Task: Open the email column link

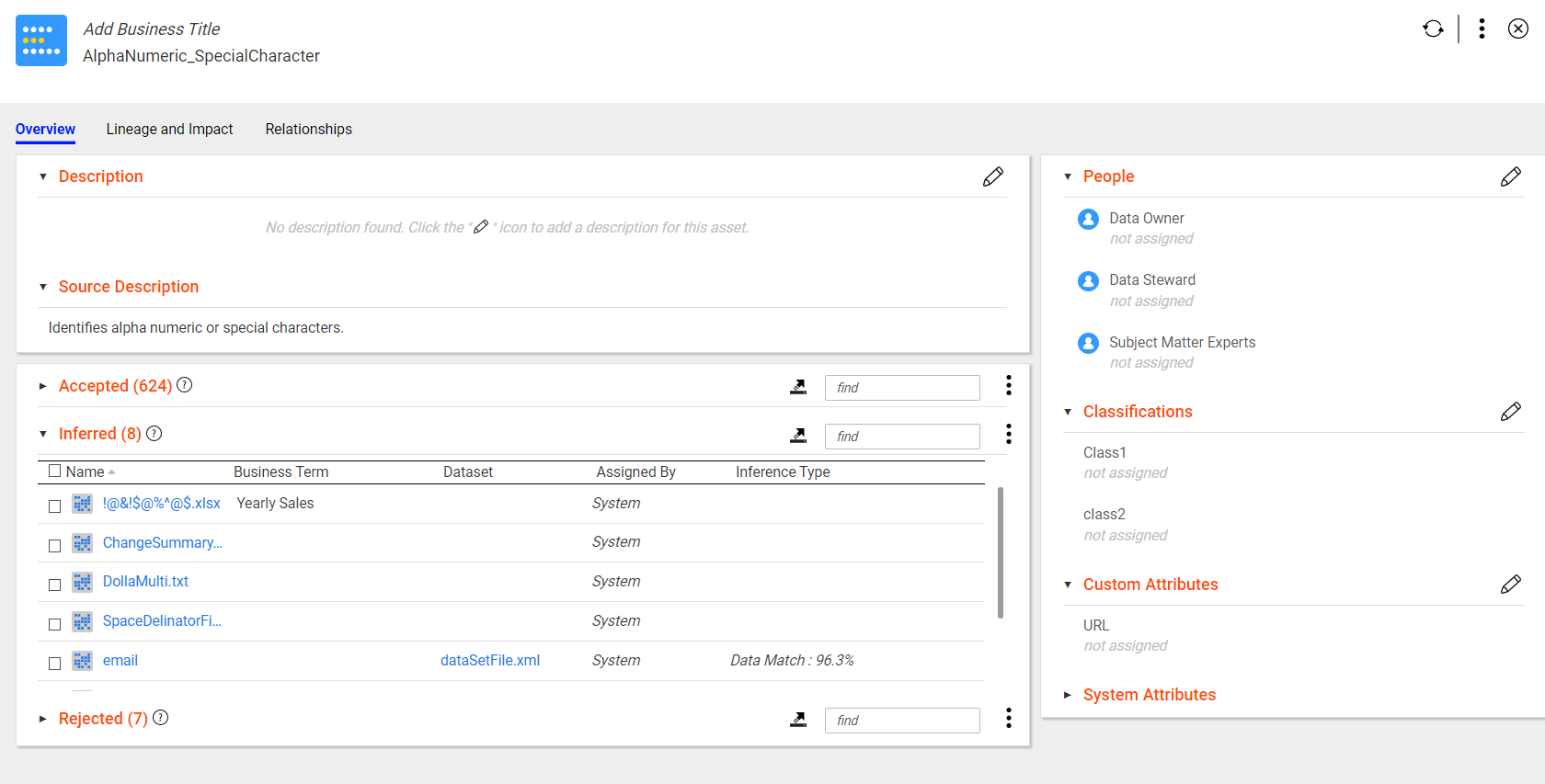Action: pos(120,661)
